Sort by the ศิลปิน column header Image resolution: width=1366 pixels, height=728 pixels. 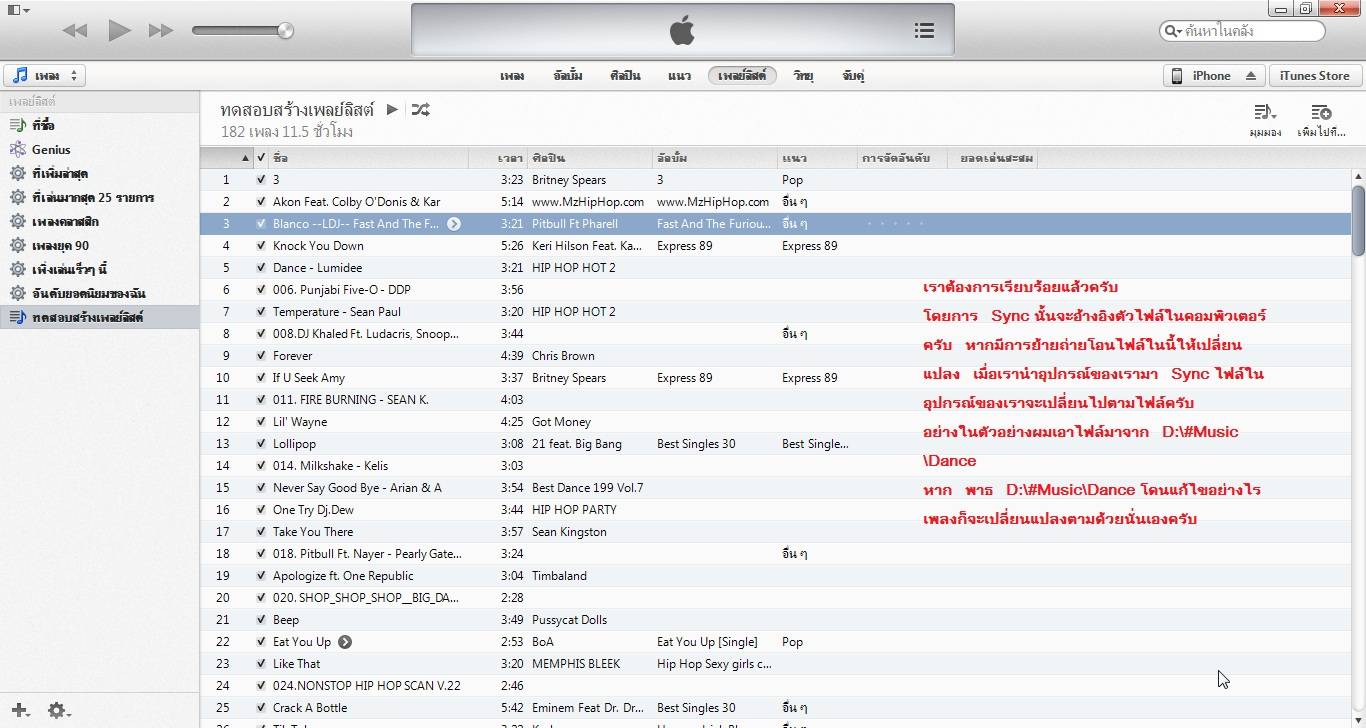coord(590,158)
